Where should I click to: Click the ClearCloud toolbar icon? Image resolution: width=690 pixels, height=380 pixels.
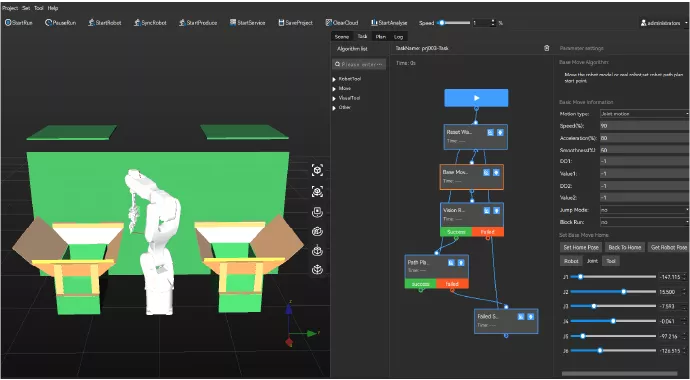329,22
